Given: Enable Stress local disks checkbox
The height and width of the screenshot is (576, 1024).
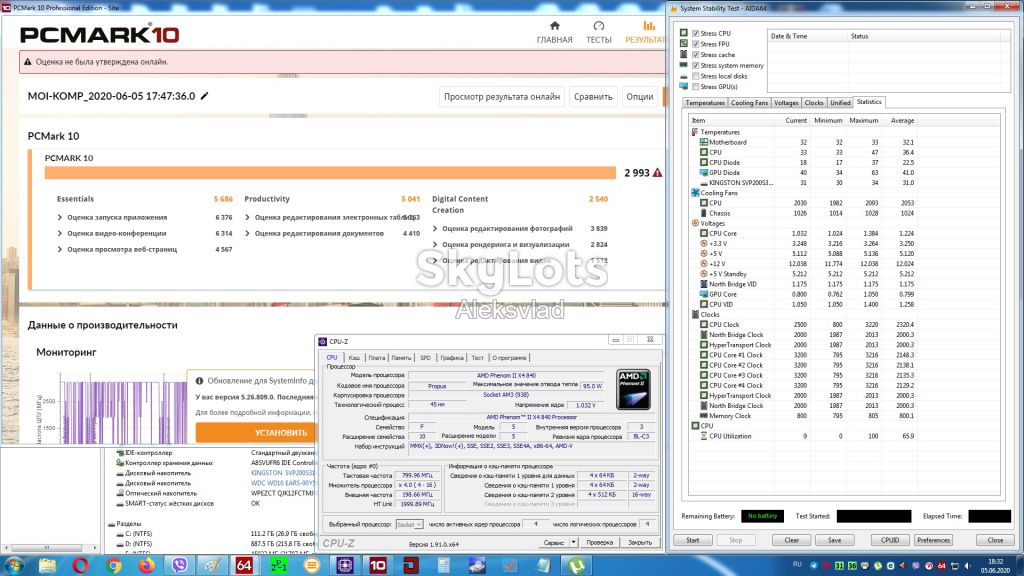Looking at the screenshot, I should tap(696, 76).
